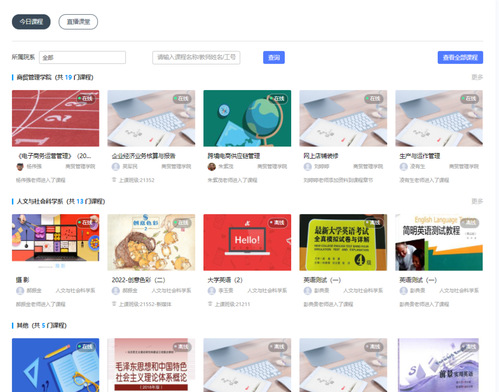Image resolution: width=499 pixels, height=392 pixels.
Task: Click the 查看全部课程 button
Action: pos(460,57)
